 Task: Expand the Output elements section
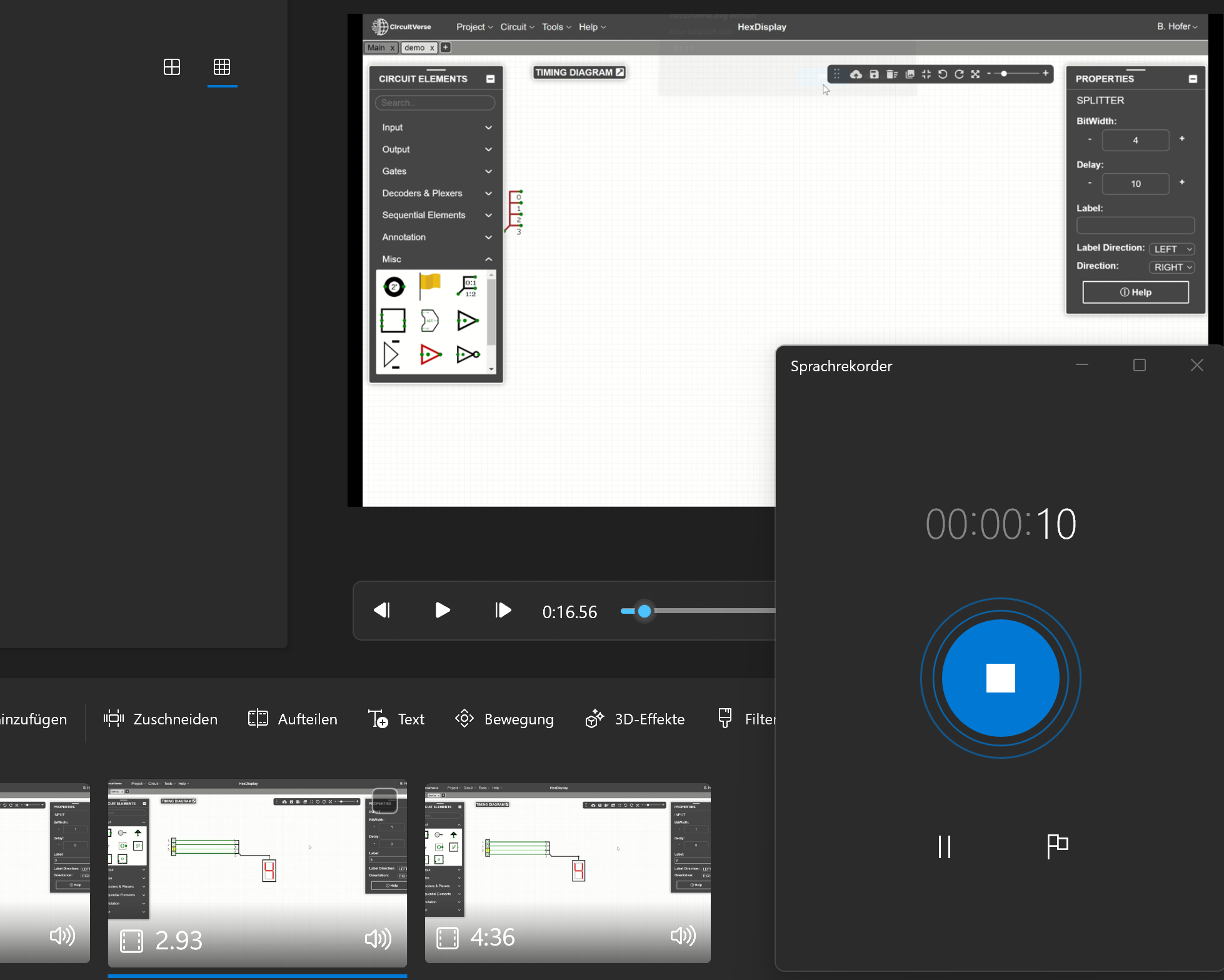[436, 149]
